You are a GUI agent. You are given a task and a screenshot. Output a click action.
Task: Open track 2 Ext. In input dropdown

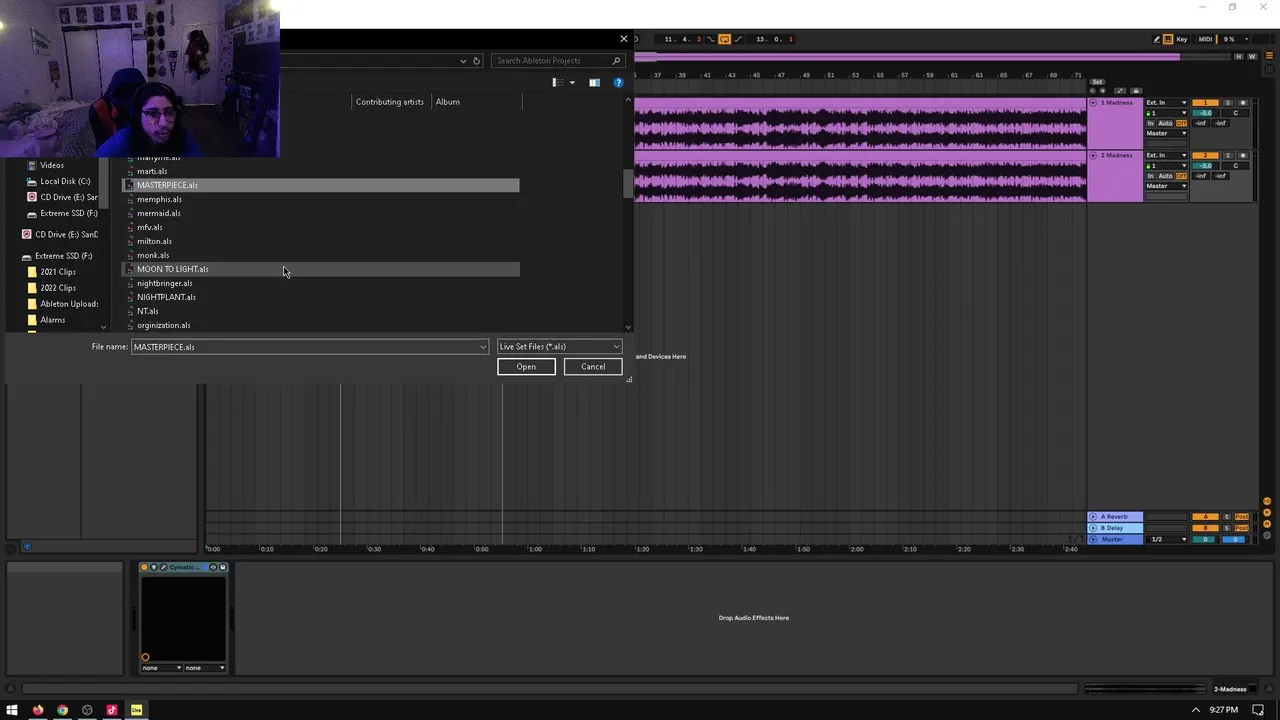coord(1166,155)
